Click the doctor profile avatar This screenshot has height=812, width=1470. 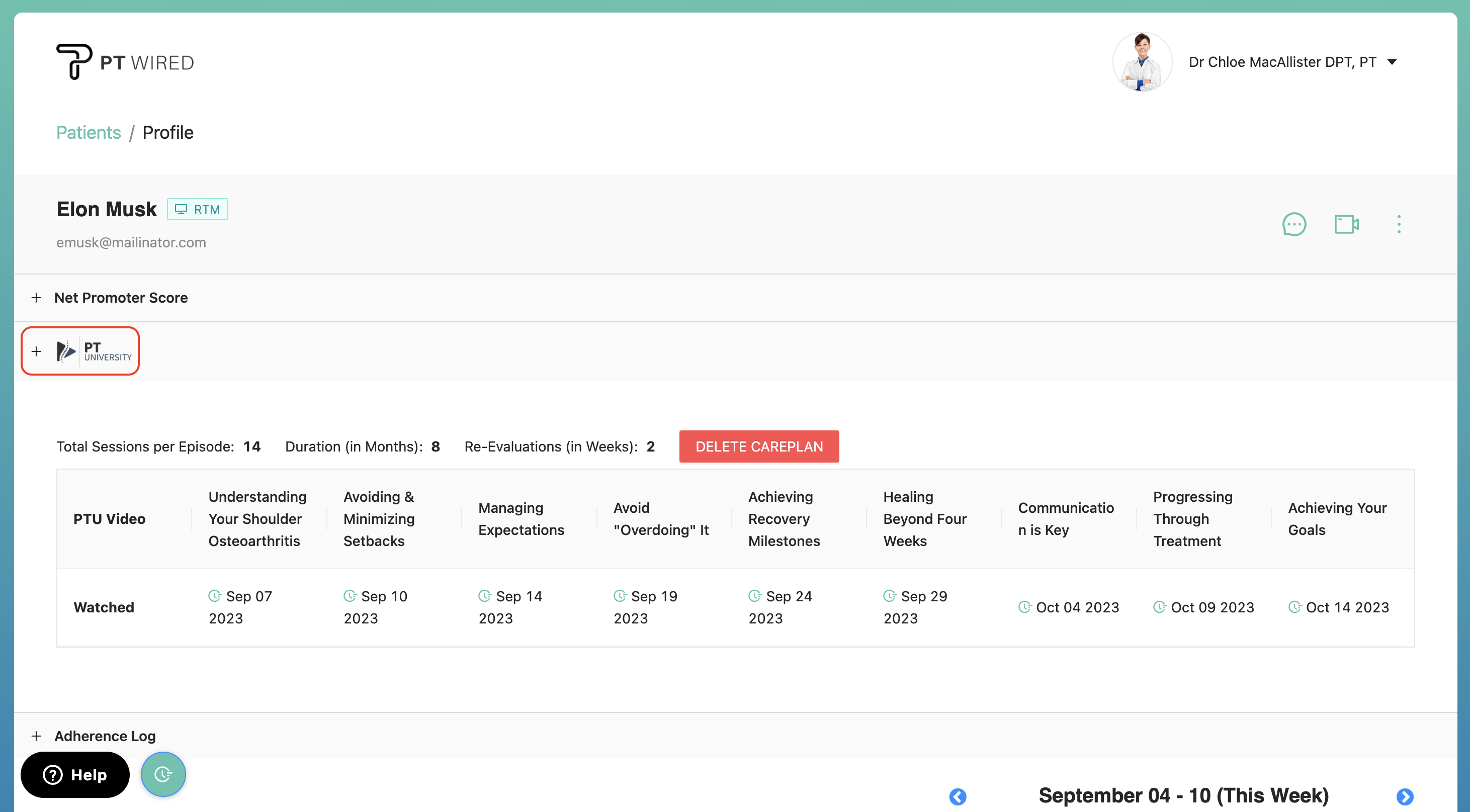[1142, 62]
